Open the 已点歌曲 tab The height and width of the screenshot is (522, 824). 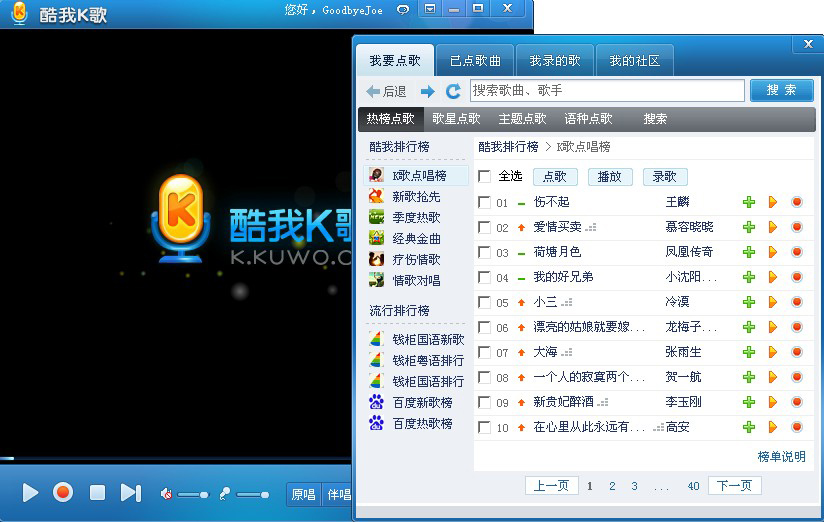(x=475, y=61)
